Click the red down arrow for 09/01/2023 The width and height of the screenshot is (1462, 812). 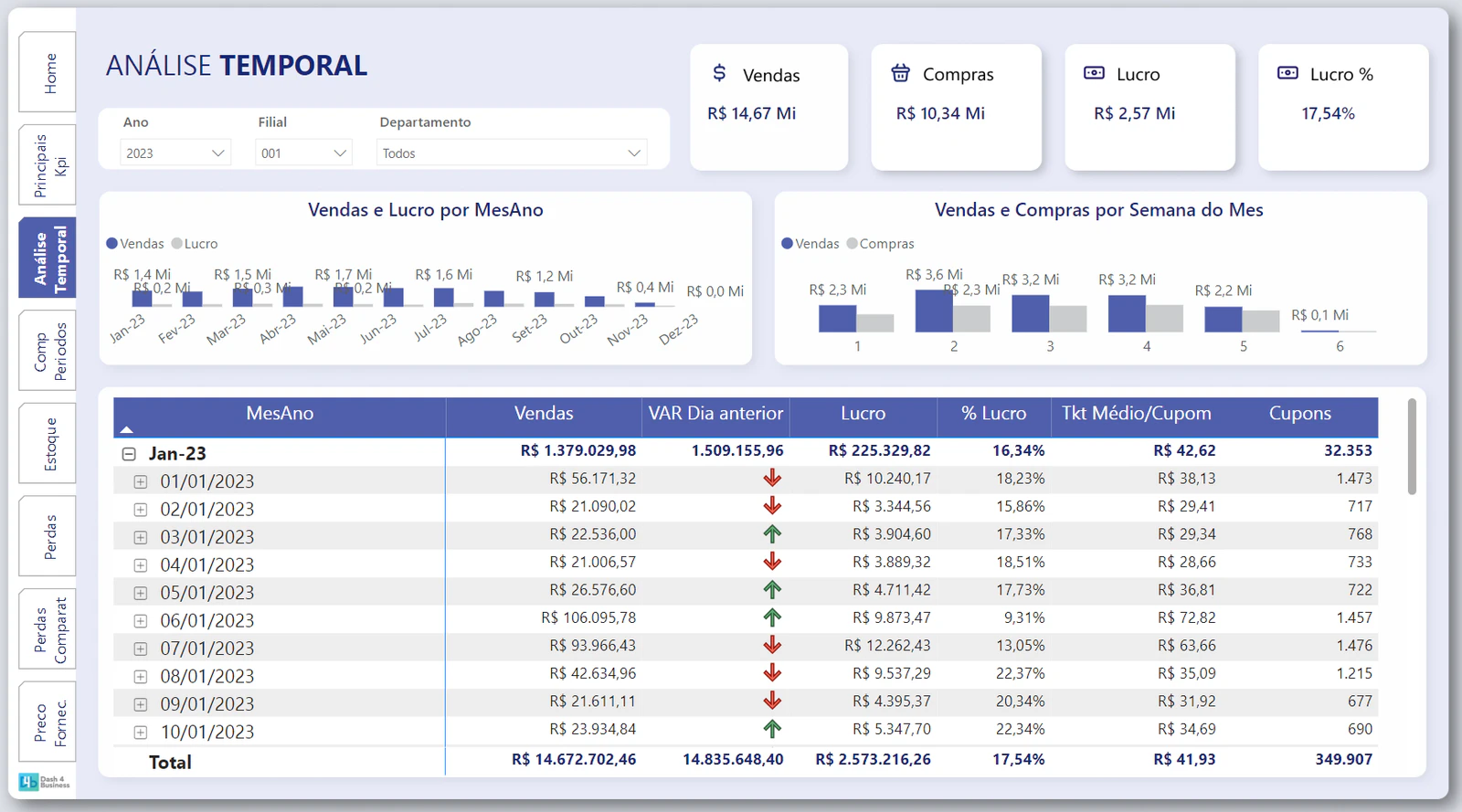(x=772, y=701)
